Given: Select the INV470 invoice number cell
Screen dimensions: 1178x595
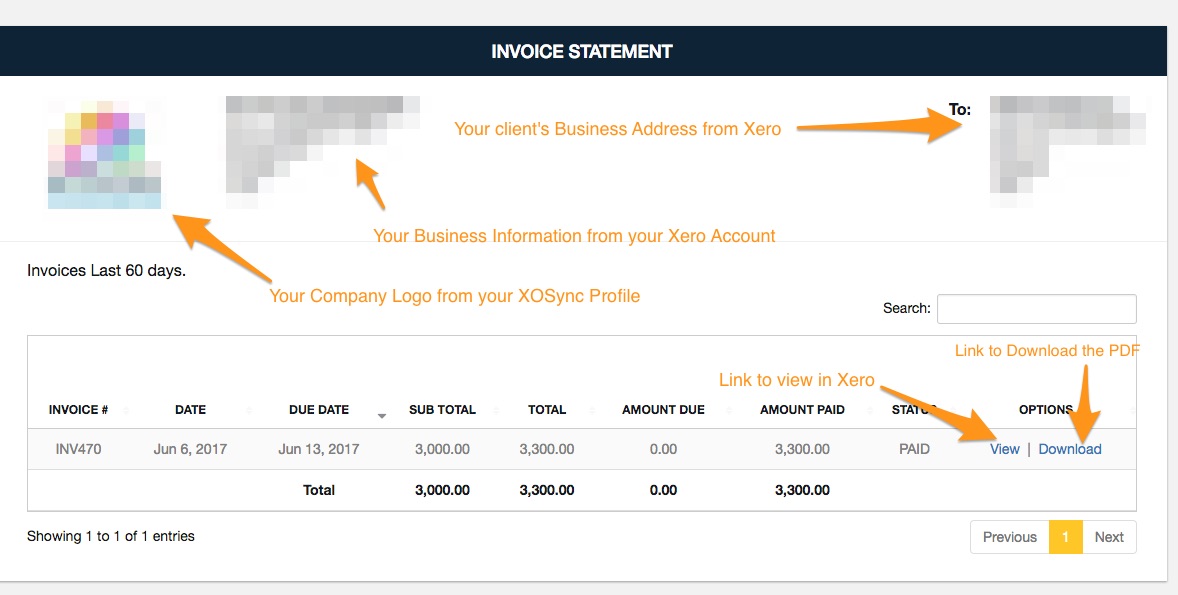Looking at the screenshot, I should [x=78, y=449].
